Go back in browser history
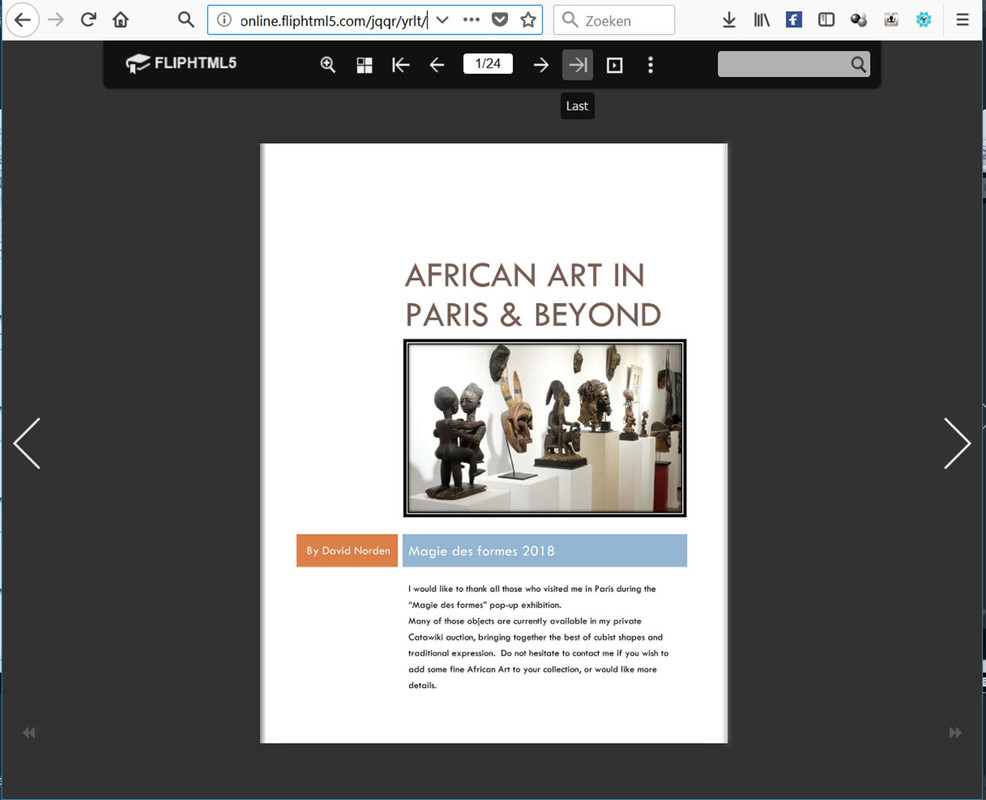 [23, 20]
